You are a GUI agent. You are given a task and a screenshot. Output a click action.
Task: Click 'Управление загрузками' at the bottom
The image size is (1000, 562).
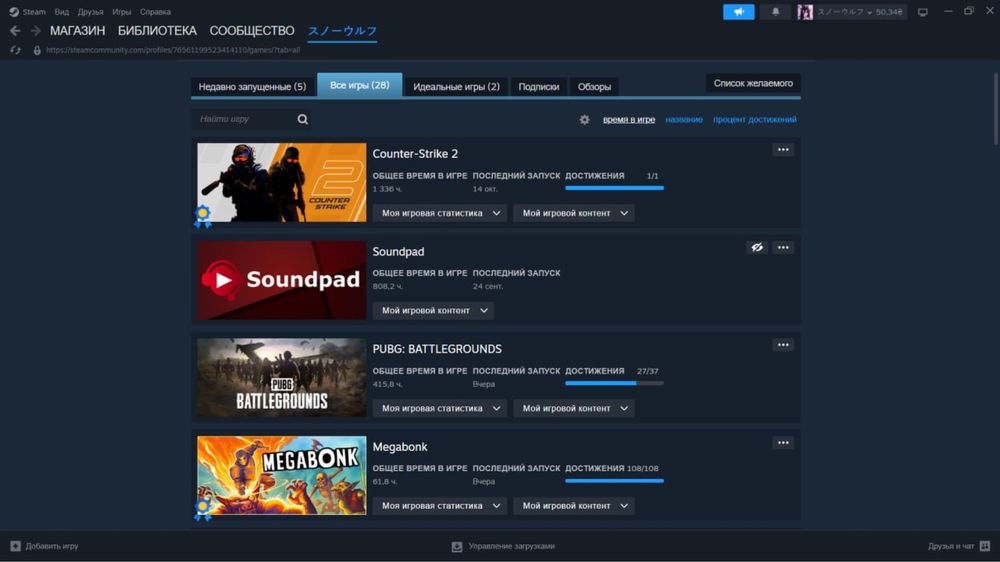pos(511,546)
